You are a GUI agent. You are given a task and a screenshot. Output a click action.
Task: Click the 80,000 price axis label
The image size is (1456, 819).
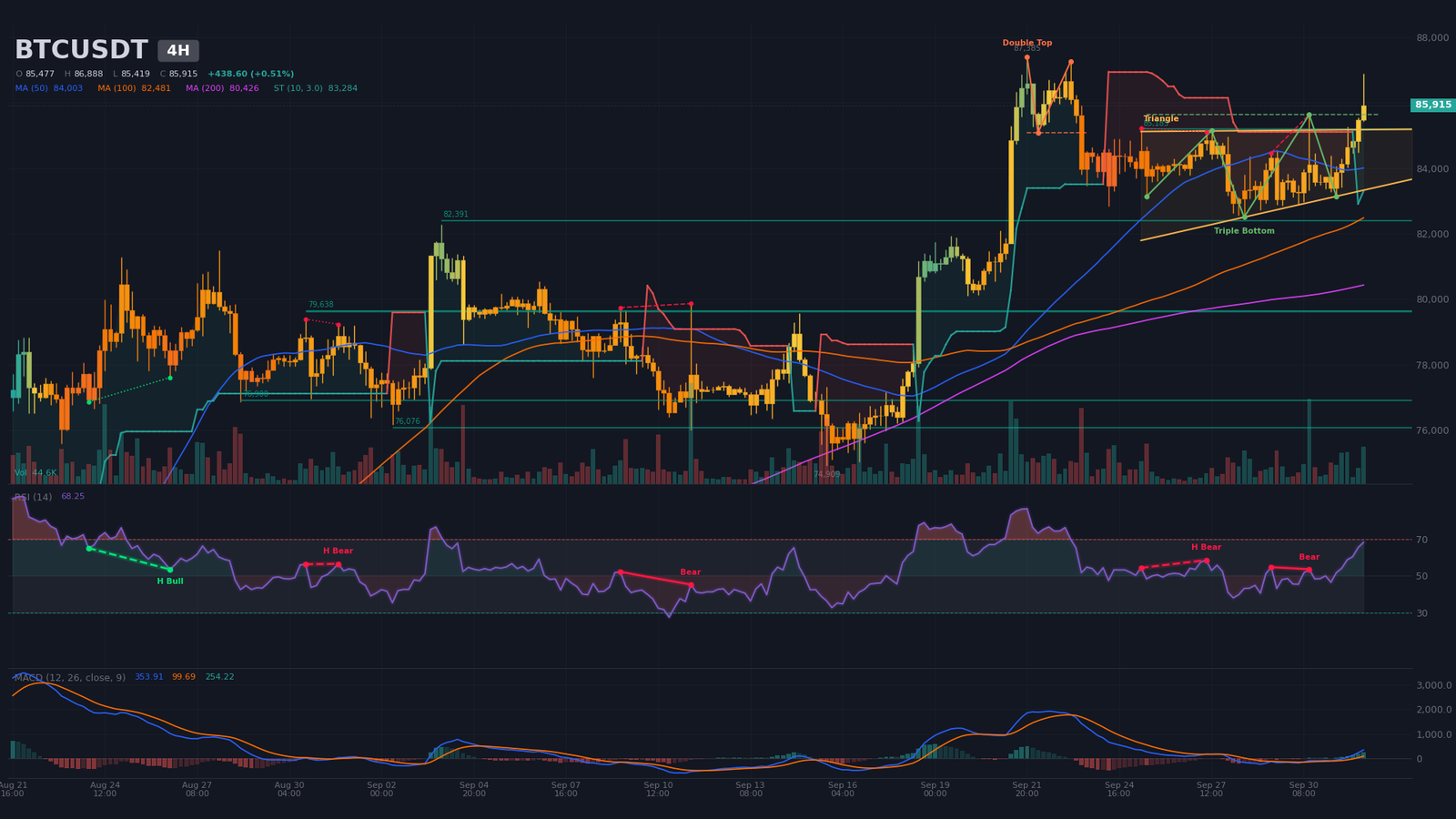(x=1432, y=299)
